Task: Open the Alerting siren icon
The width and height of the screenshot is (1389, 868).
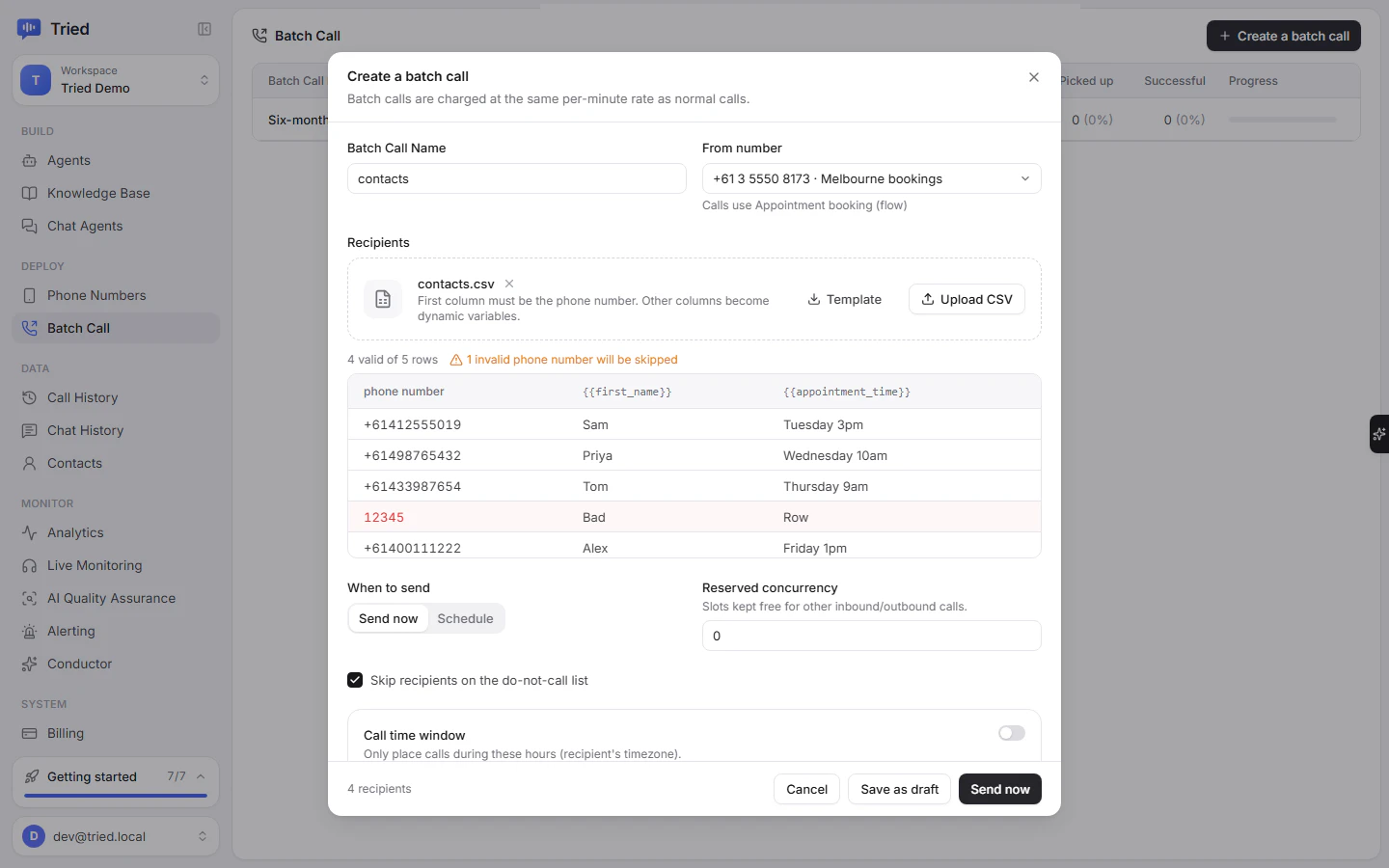Action: coord(30,632)
